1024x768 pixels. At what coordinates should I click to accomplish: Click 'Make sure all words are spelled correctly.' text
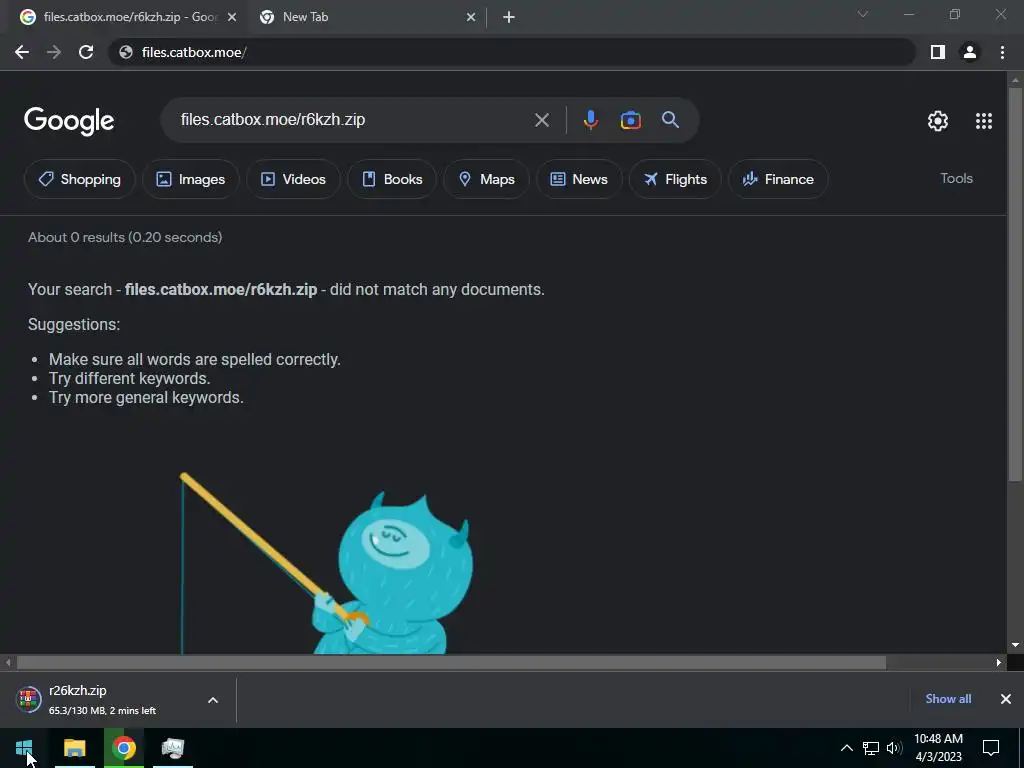tap(195, 359)
